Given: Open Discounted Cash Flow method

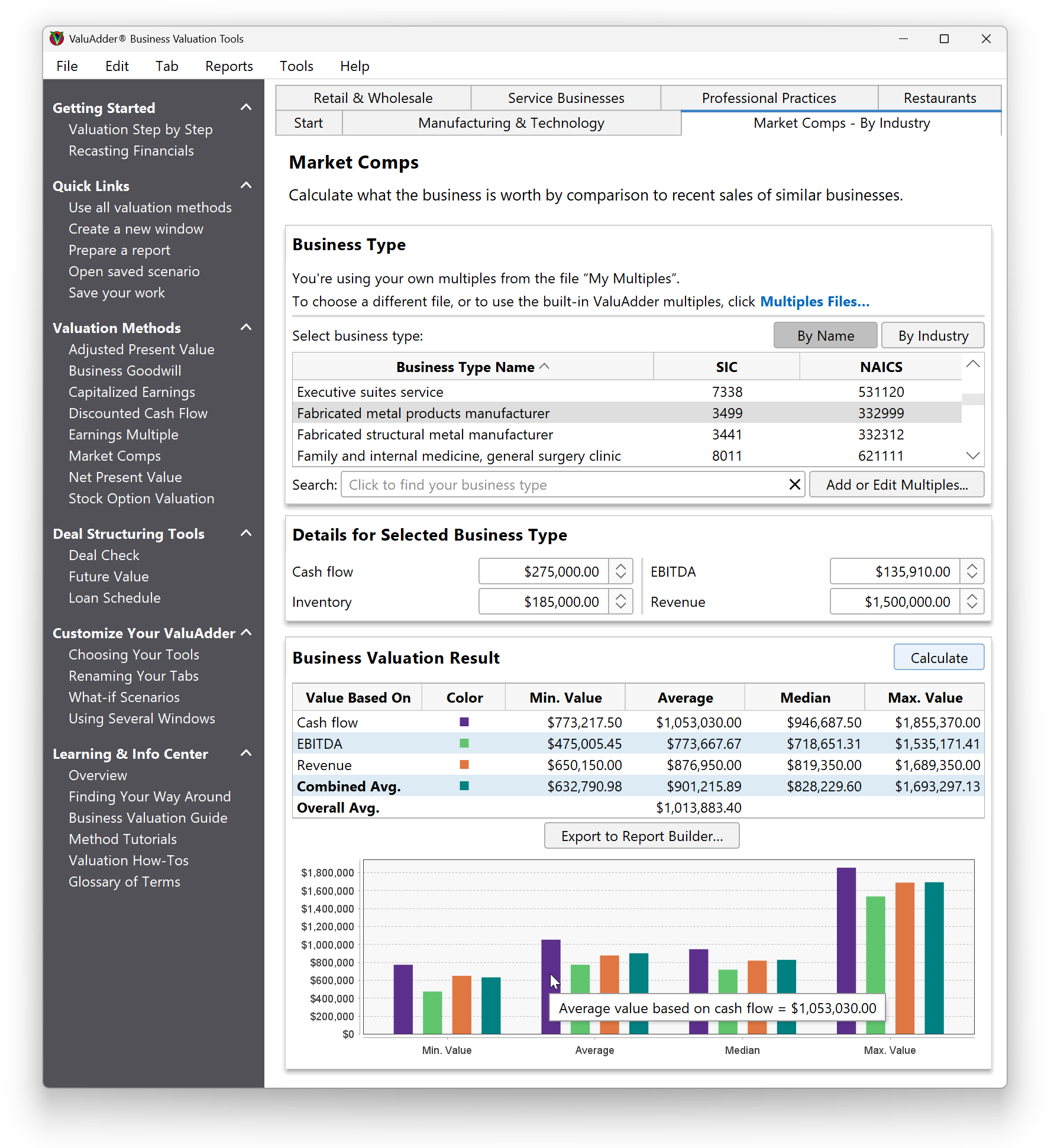Looking at the screenshot, I should pos(138,413).
